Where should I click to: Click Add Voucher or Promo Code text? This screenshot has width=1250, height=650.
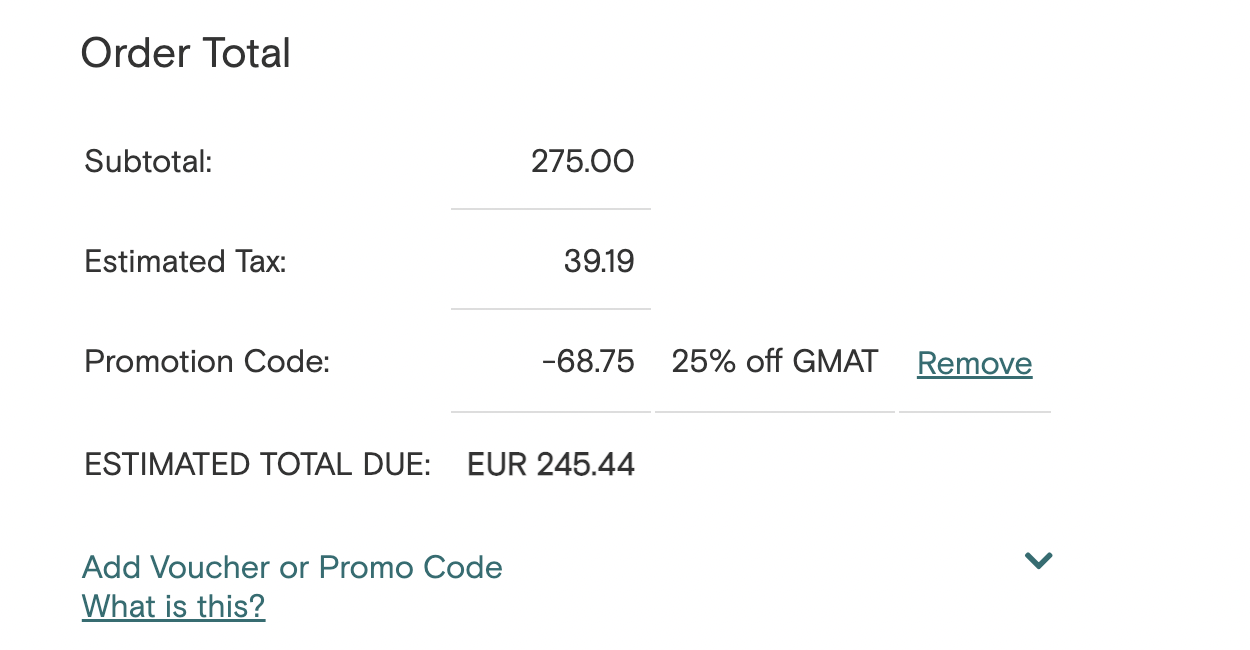coord(291,567)
